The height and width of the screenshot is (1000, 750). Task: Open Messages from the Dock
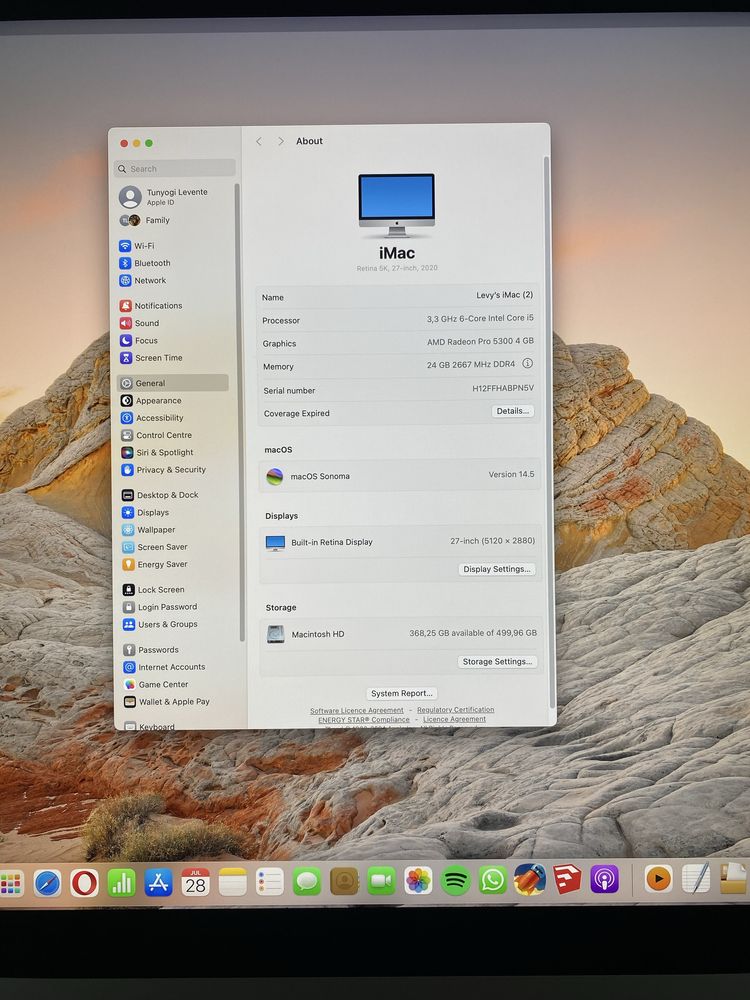click(x=307, y=882)
